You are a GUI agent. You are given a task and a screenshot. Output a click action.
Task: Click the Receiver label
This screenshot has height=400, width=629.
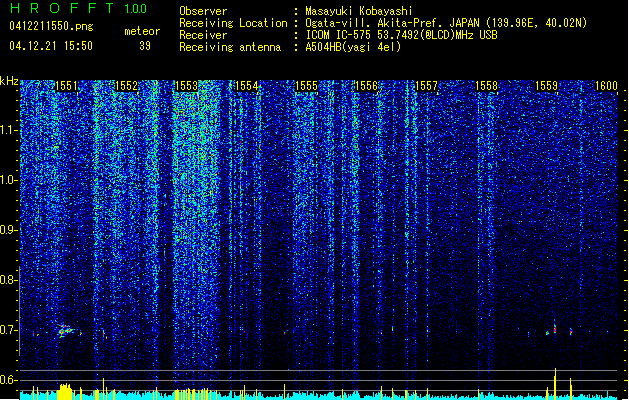pos(203,35)
